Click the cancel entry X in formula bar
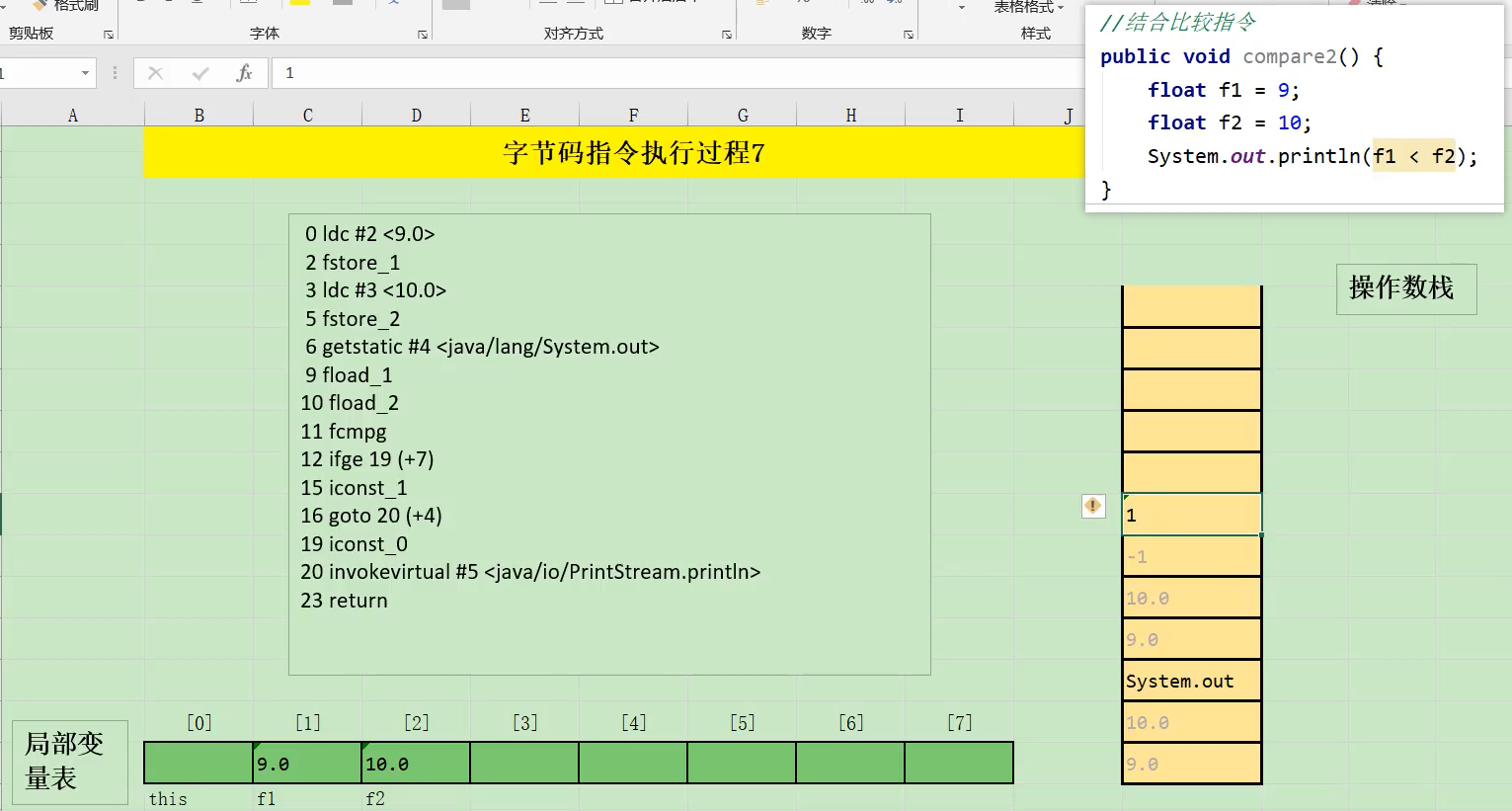1512x811 pixels. pyautogui.click(x=155, y=73)
